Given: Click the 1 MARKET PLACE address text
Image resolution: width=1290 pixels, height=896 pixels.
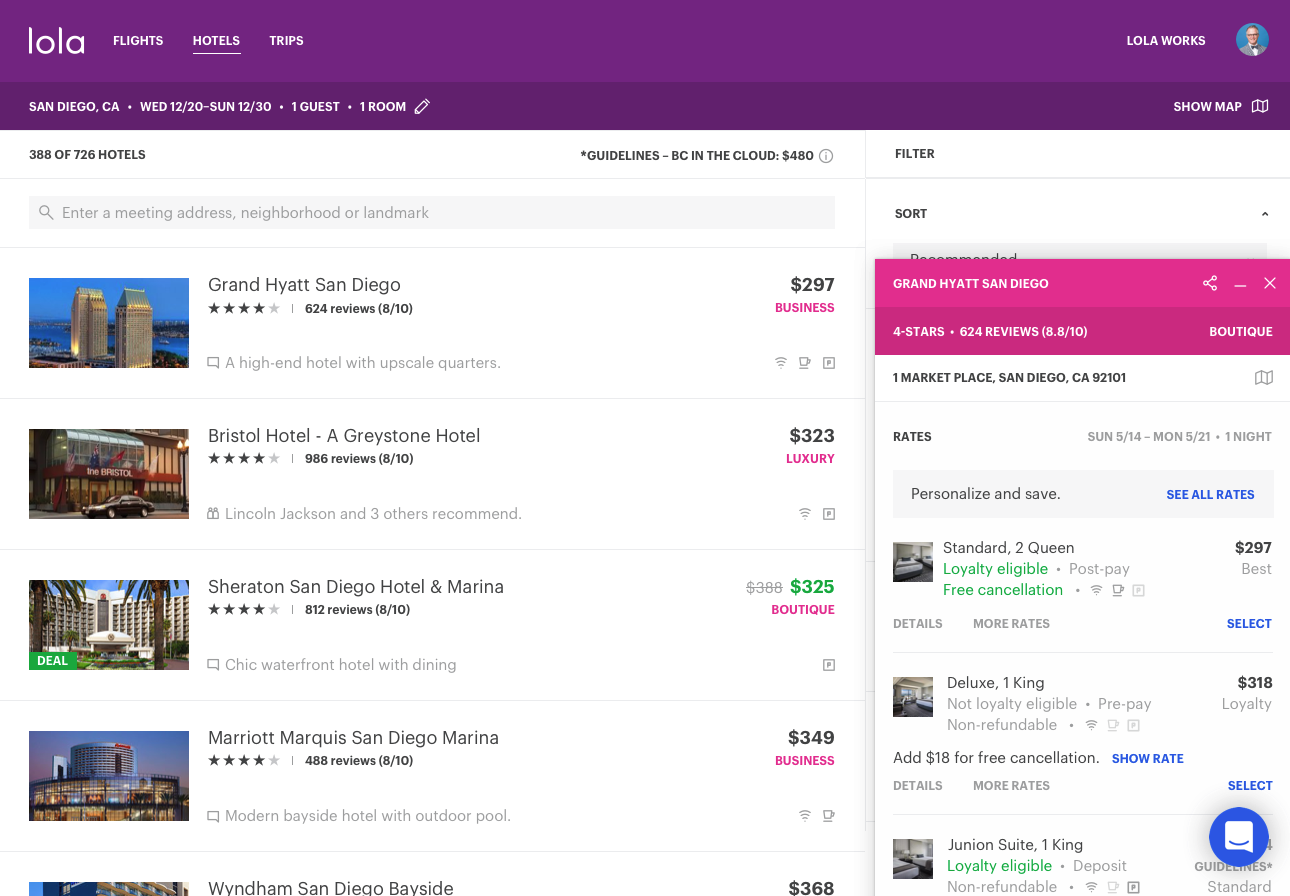Looking at the screenshot, I should pos(1009,378).
